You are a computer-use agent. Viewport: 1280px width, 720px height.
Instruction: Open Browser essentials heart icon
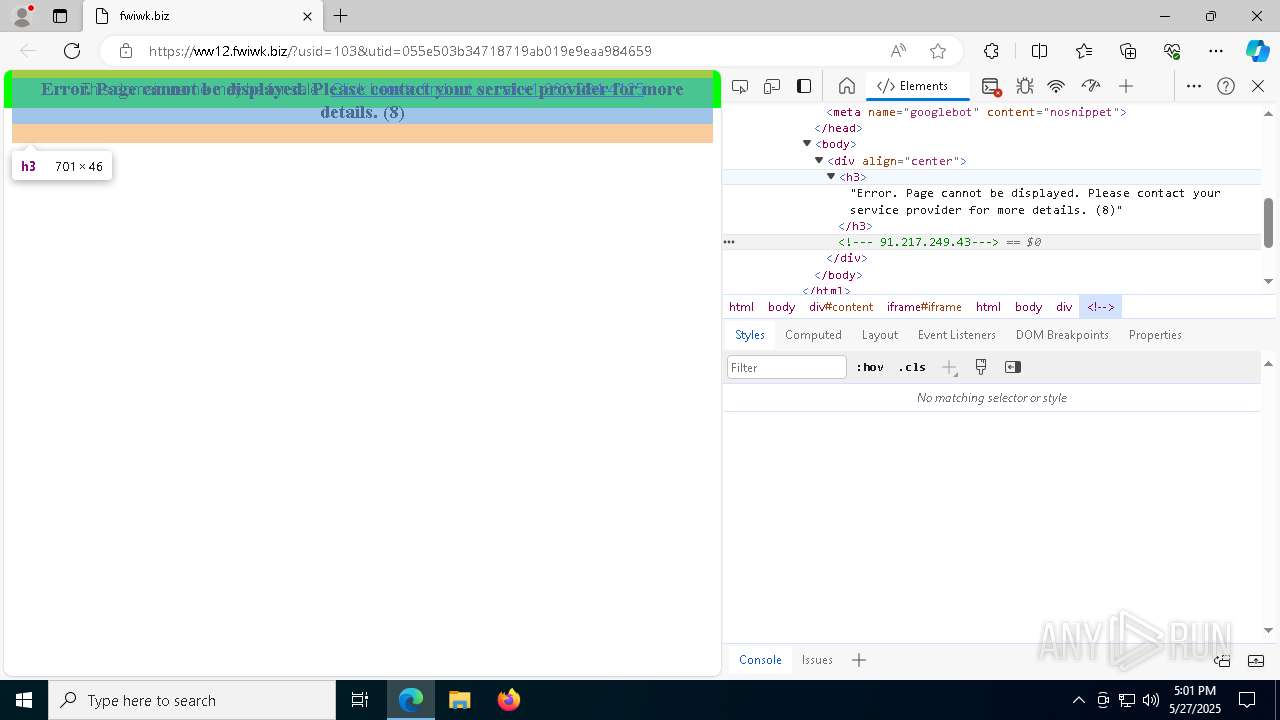tap(1172, 51)
